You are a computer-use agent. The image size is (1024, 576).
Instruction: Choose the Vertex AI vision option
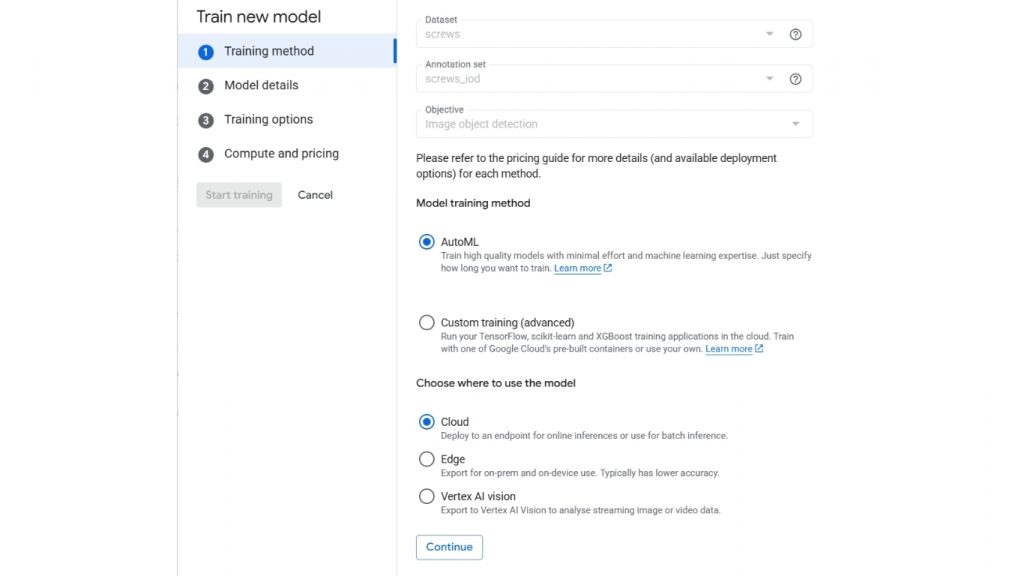[x=427, y=496]
